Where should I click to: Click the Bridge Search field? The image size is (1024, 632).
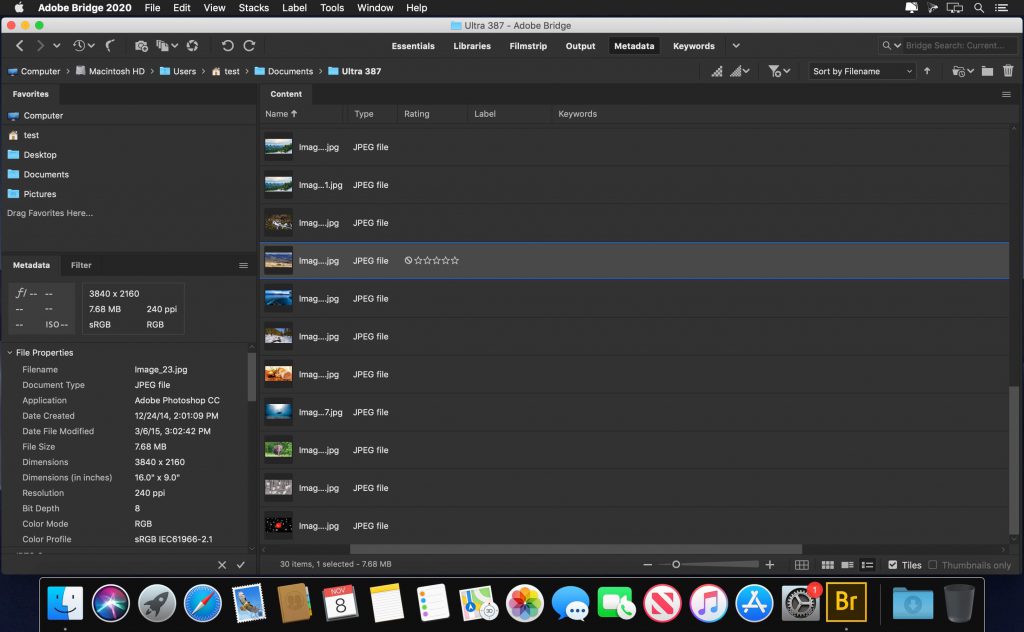(950, 45)
